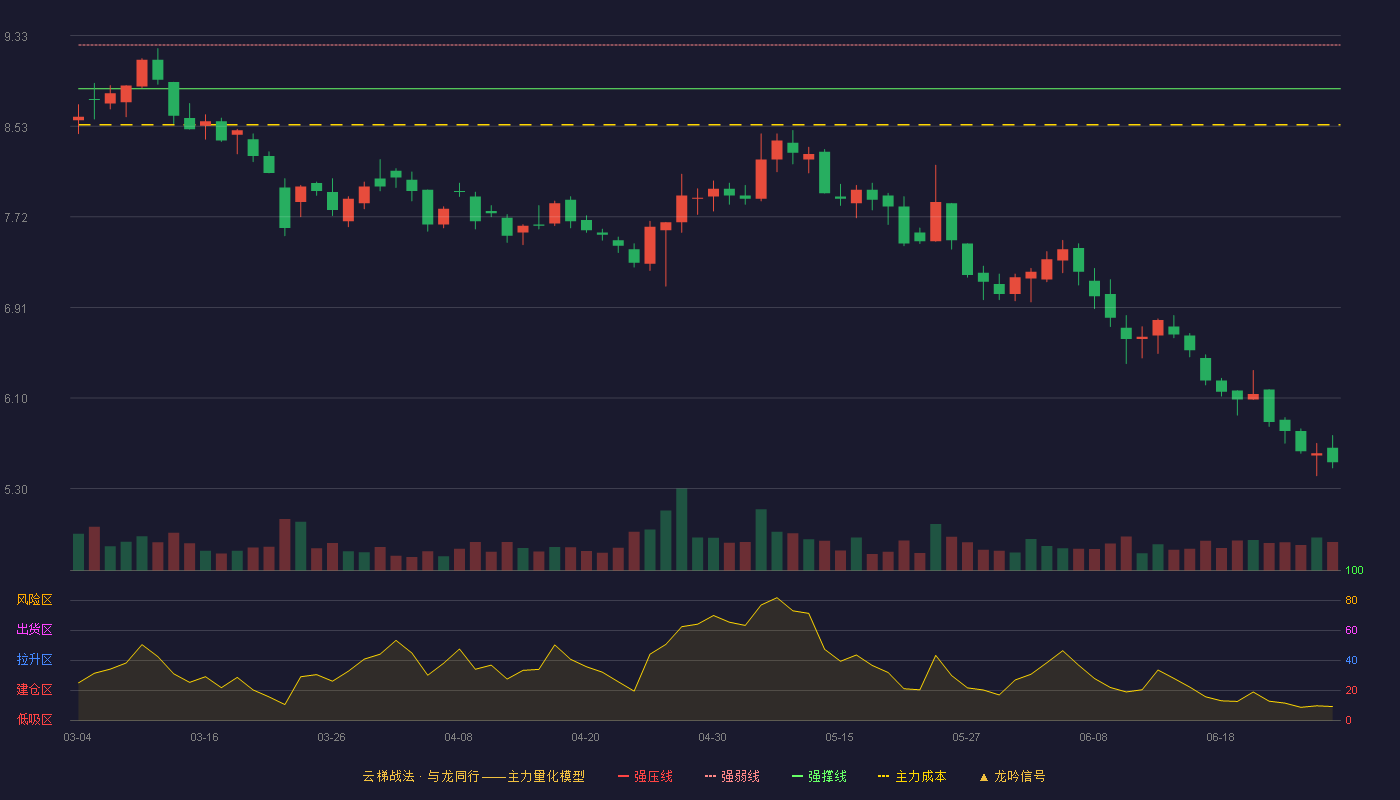Screen dimensions: 1400x800
Task: Select the 建仓区 zone label
Action: pos(35,690)
